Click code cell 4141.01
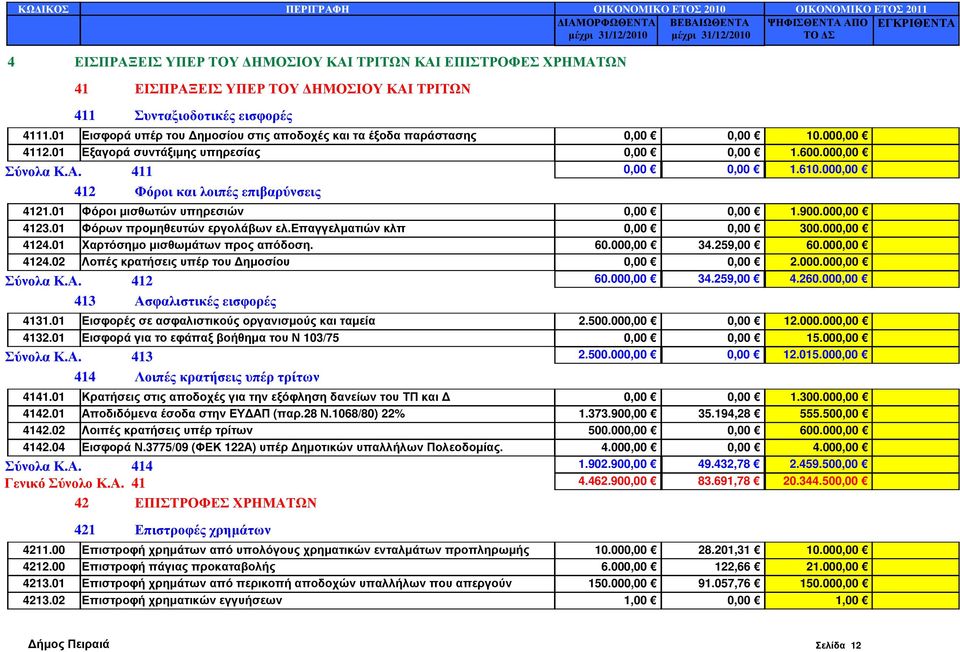 click(43, 397)
